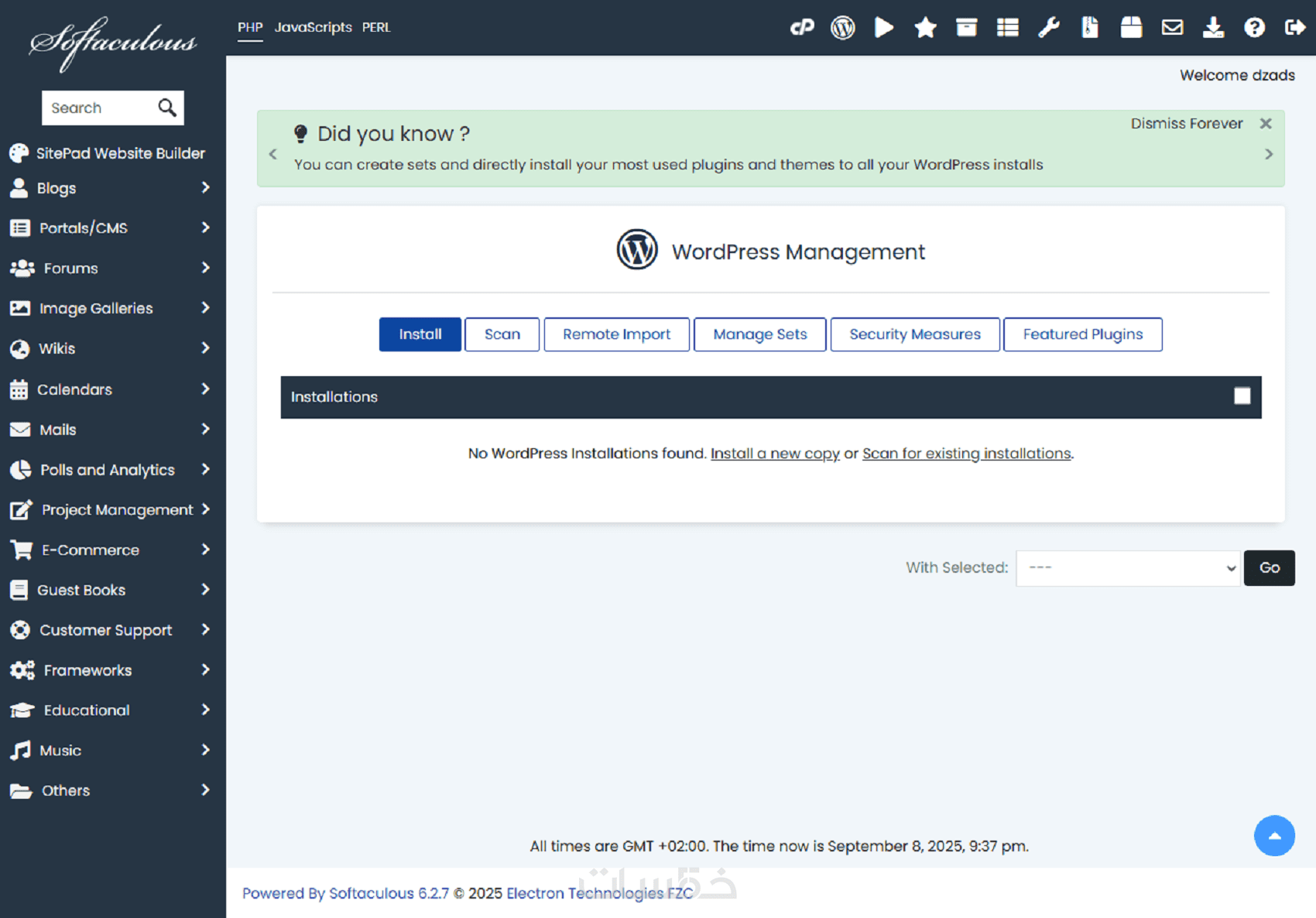1316x918 pixels.
Task: Click the Calendars icon in sidebar
Action: [x=19, y=389]
